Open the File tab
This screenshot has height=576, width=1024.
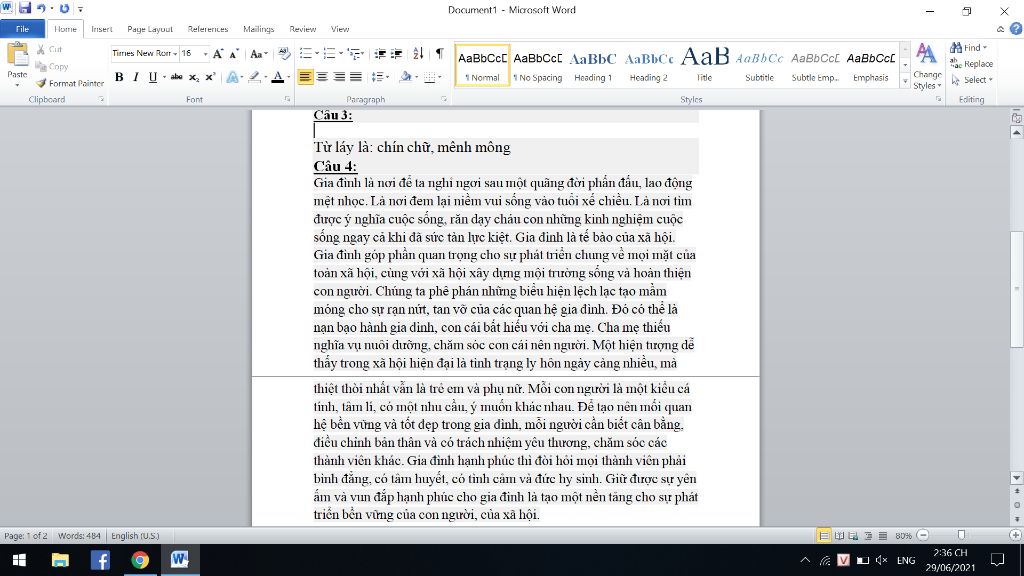22,29
